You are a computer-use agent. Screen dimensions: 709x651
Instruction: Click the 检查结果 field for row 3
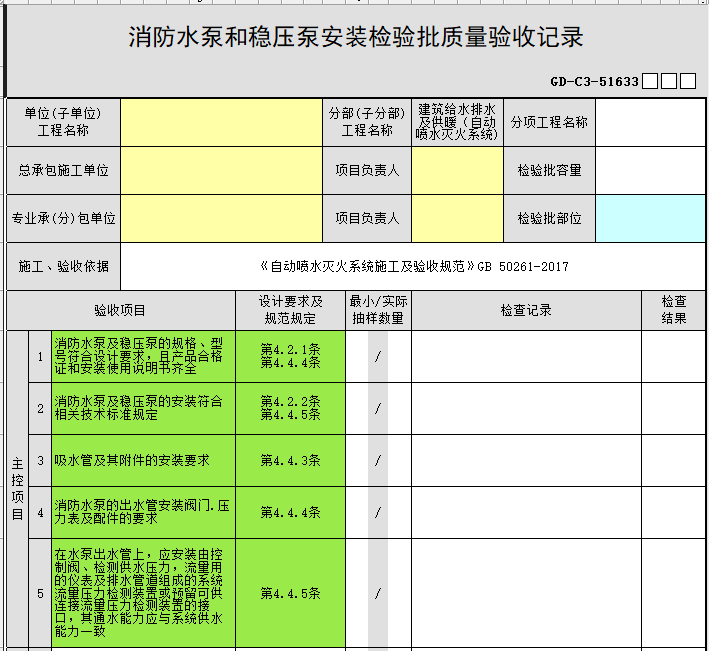coord(674,460)
